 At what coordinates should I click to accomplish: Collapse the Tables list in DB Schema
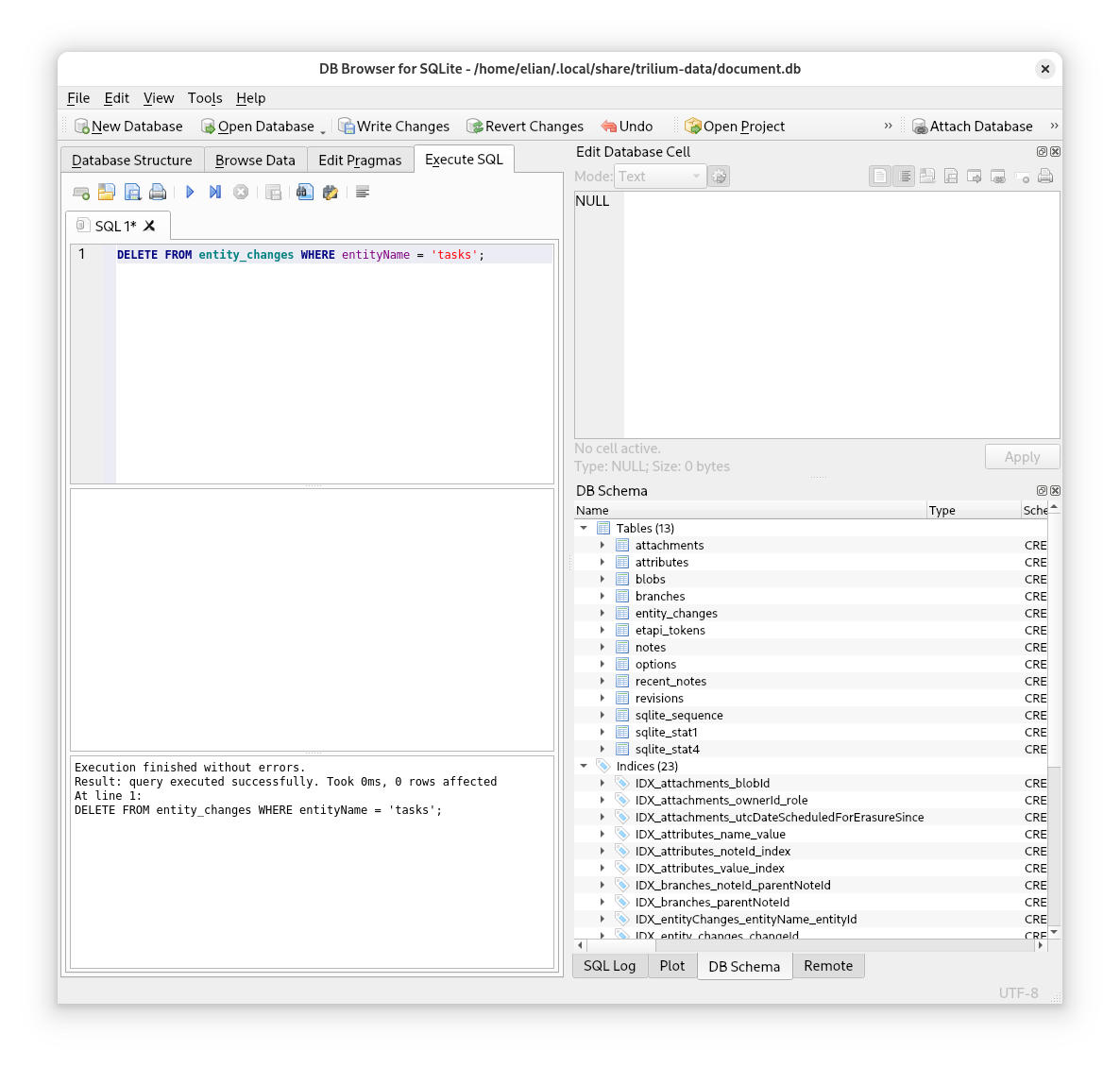click(584, 528)
